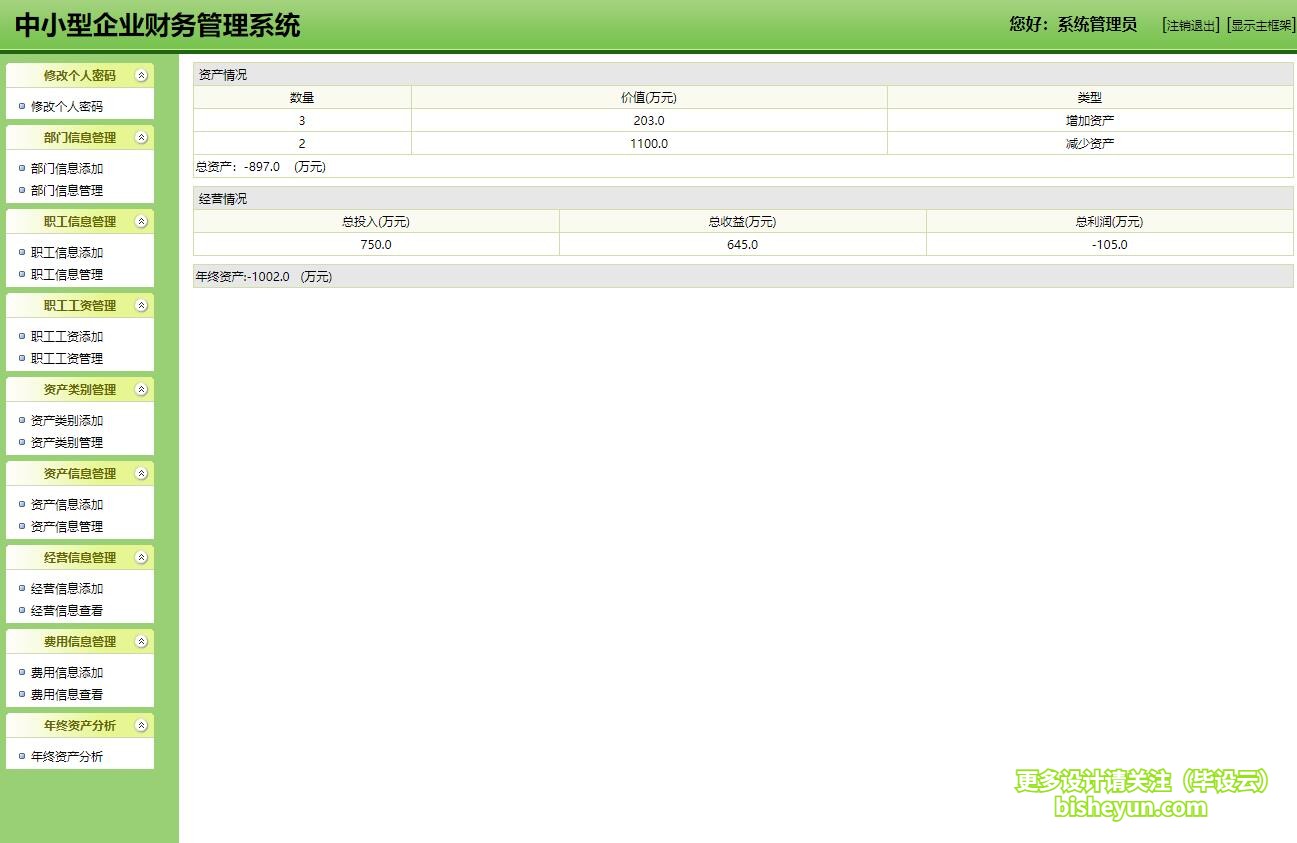Image resolution: width=1297 pixels, height=843 pixels.
Task: Collapse the 修改个人密码 panel chevron
Action: tap(141, 76)
